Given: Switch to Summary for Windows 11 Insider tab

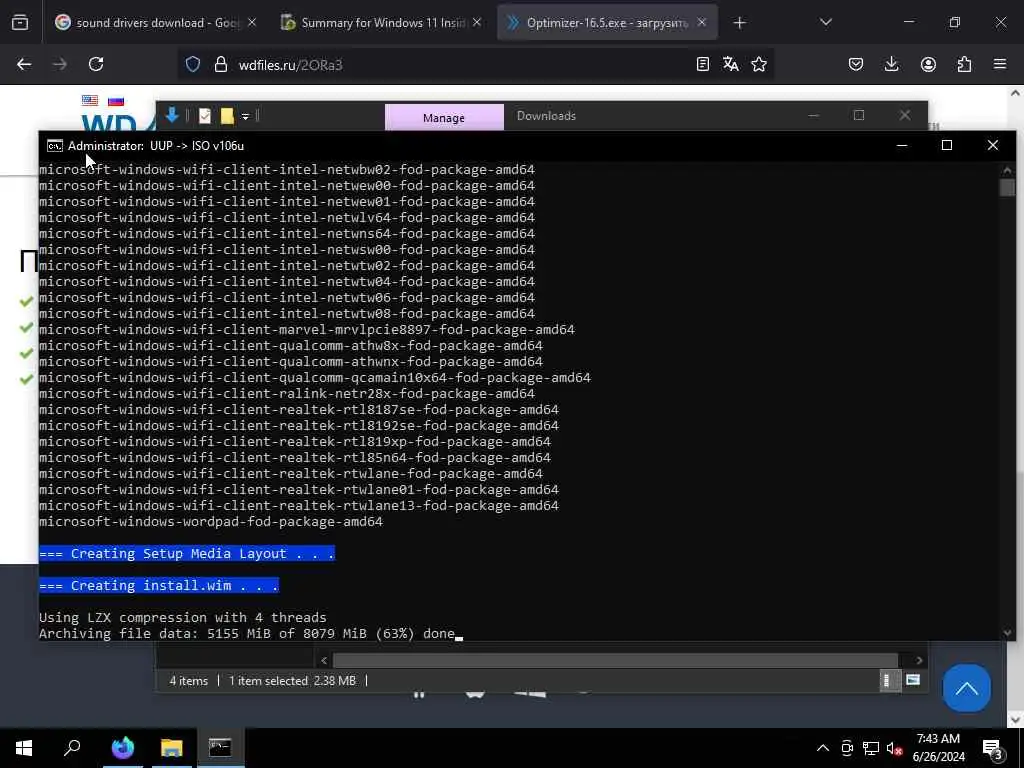Looking at the screenshot, I should (381, 23).
